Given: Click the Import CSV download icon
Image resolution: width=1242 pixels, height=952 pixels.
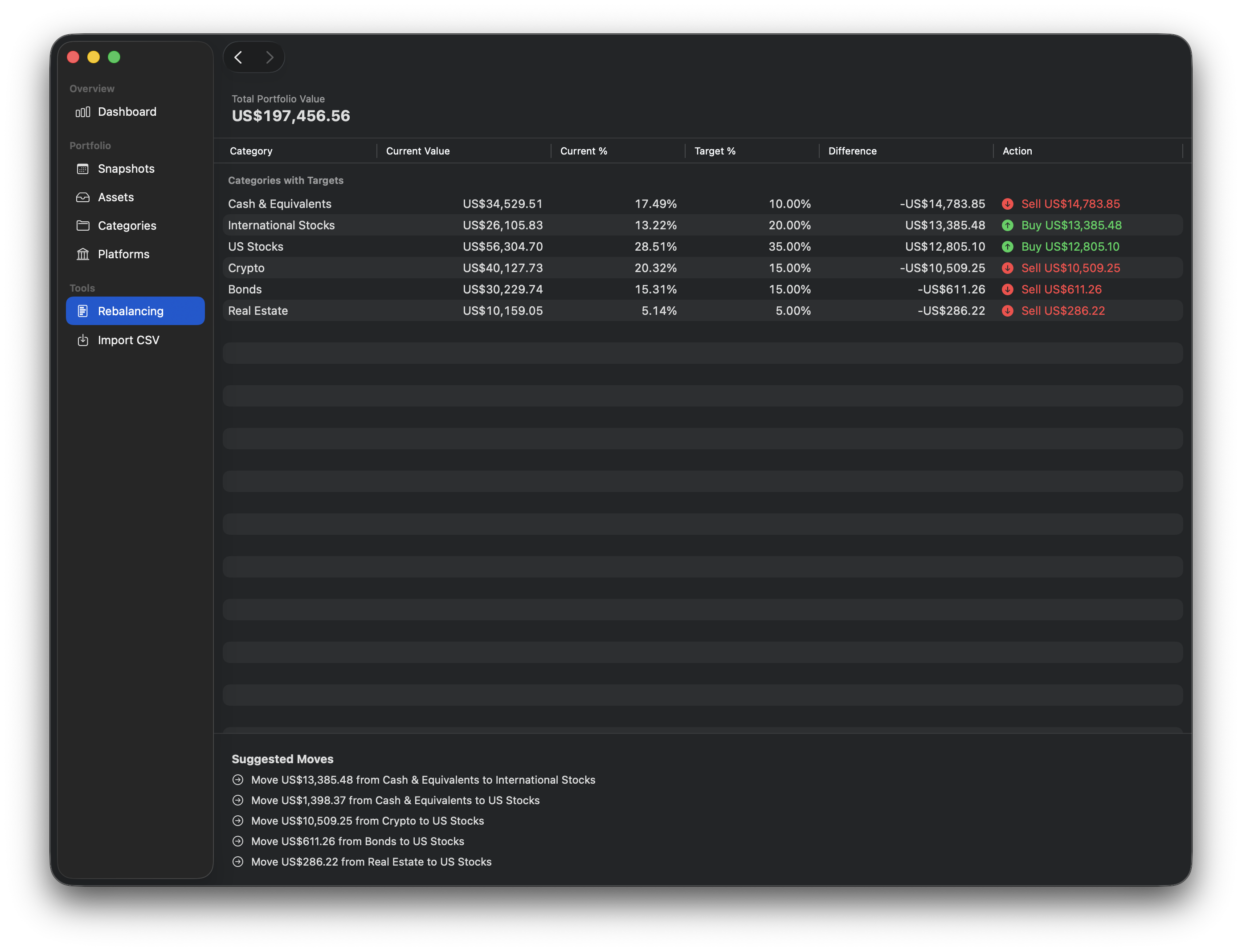Looking at the screenshot, I should [83, 340].
